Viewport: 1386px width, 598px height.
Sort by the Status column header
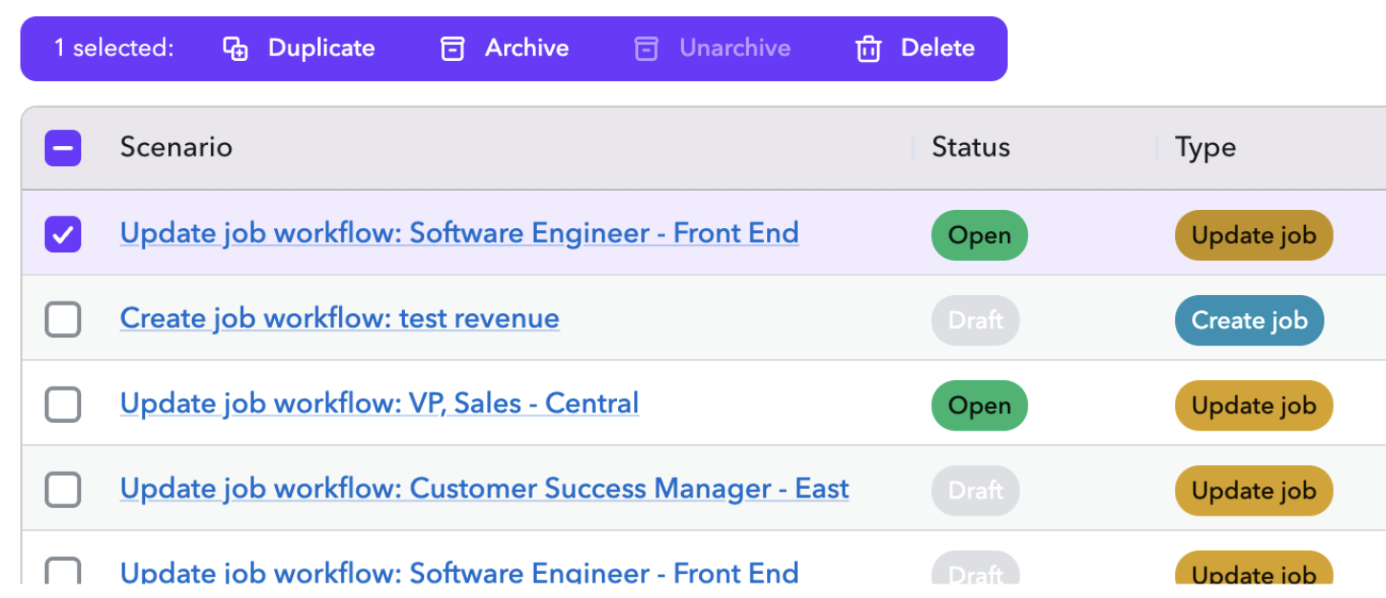tap(970, 148)
